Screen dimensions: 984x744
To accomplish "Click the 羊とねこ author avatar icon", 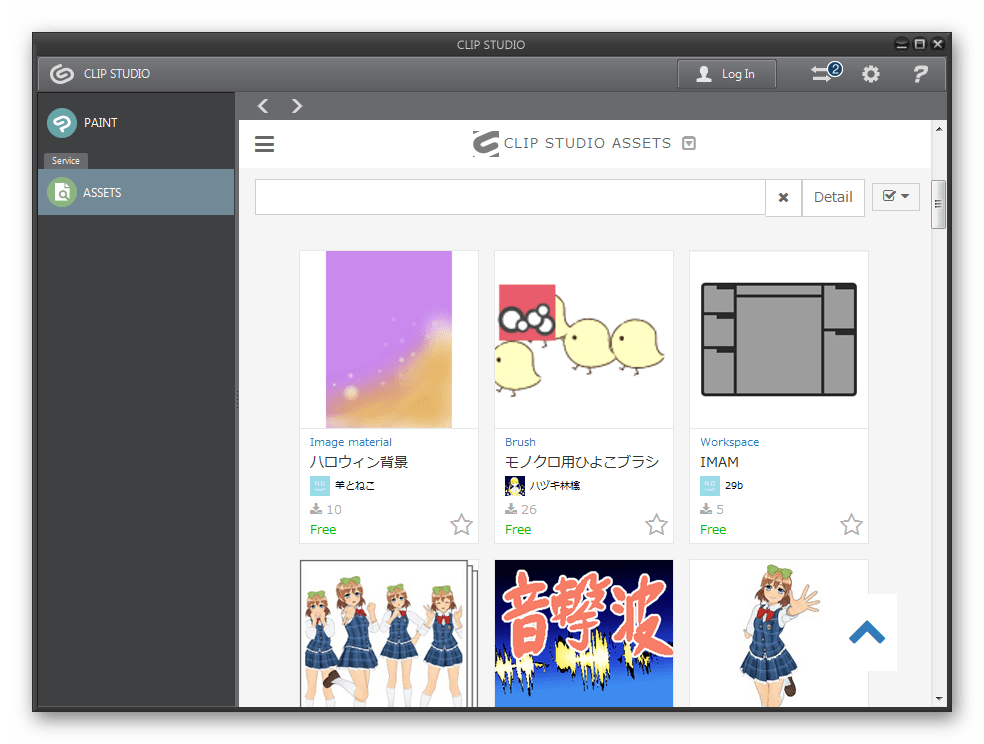I will [320, 486].
